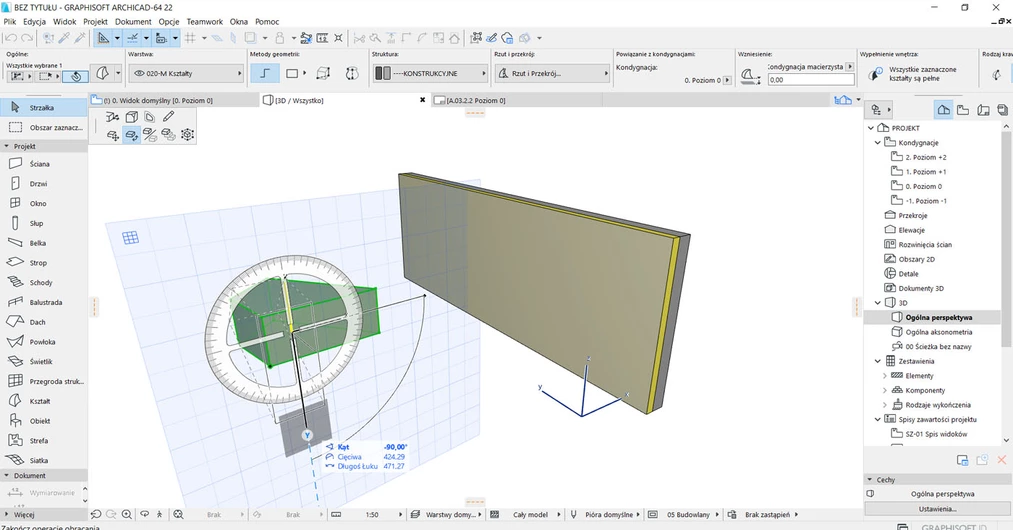Select the polyline geometry method button

point(265,73)
